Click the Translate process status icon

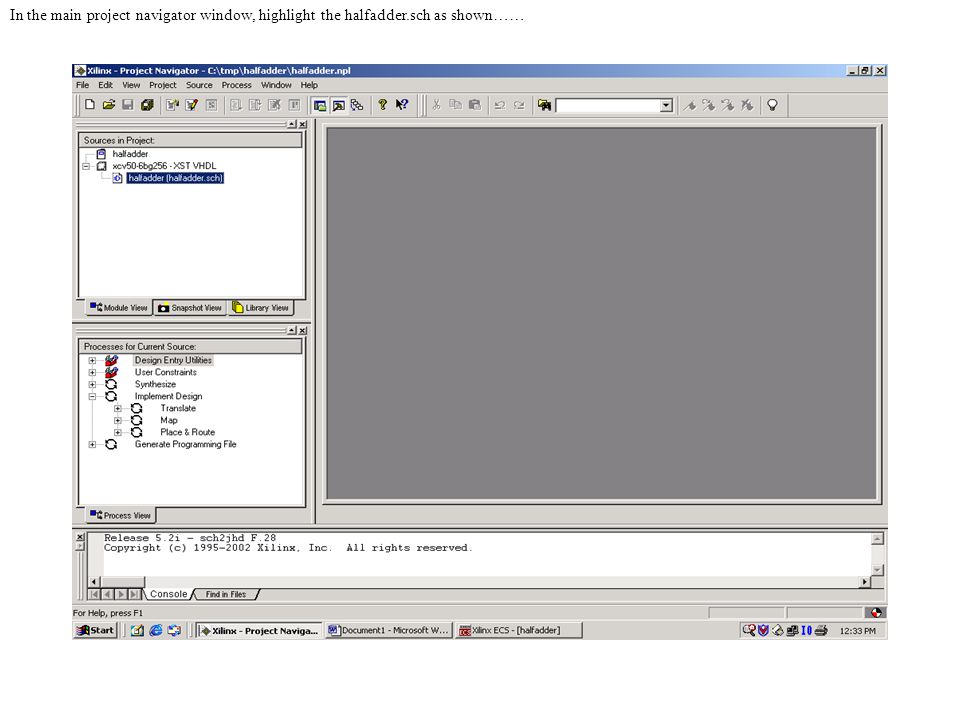137,408
